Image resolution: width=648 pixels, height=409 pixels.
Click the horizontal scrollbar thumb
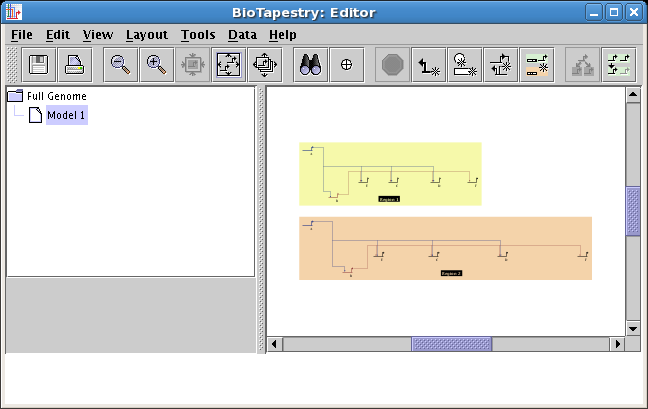pyautogui.click(x=451, y=344)
